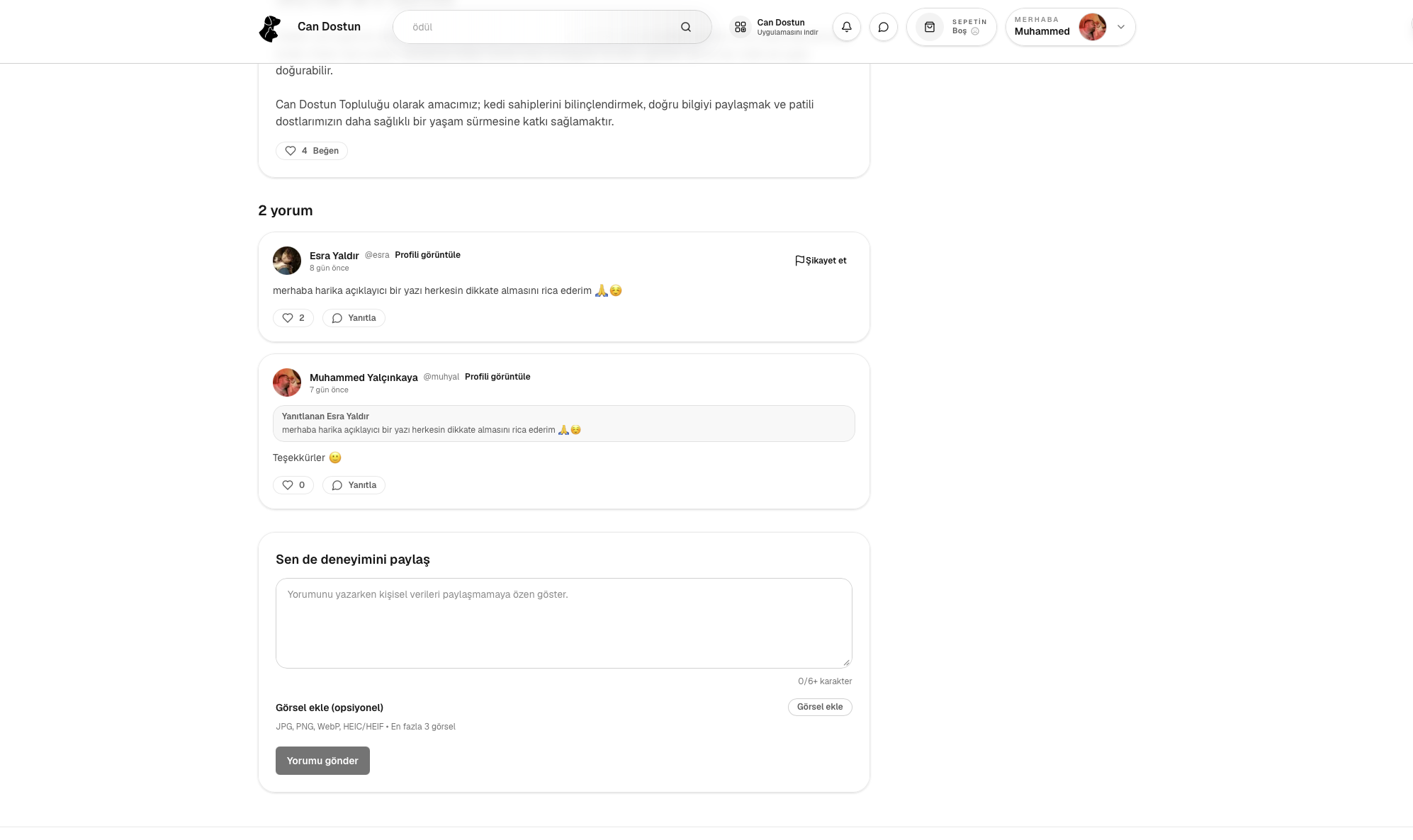Viewport: 1413px width, 840px height.
Task: Submit with Yorumu gönder button
Action: (x=322, y=761)
